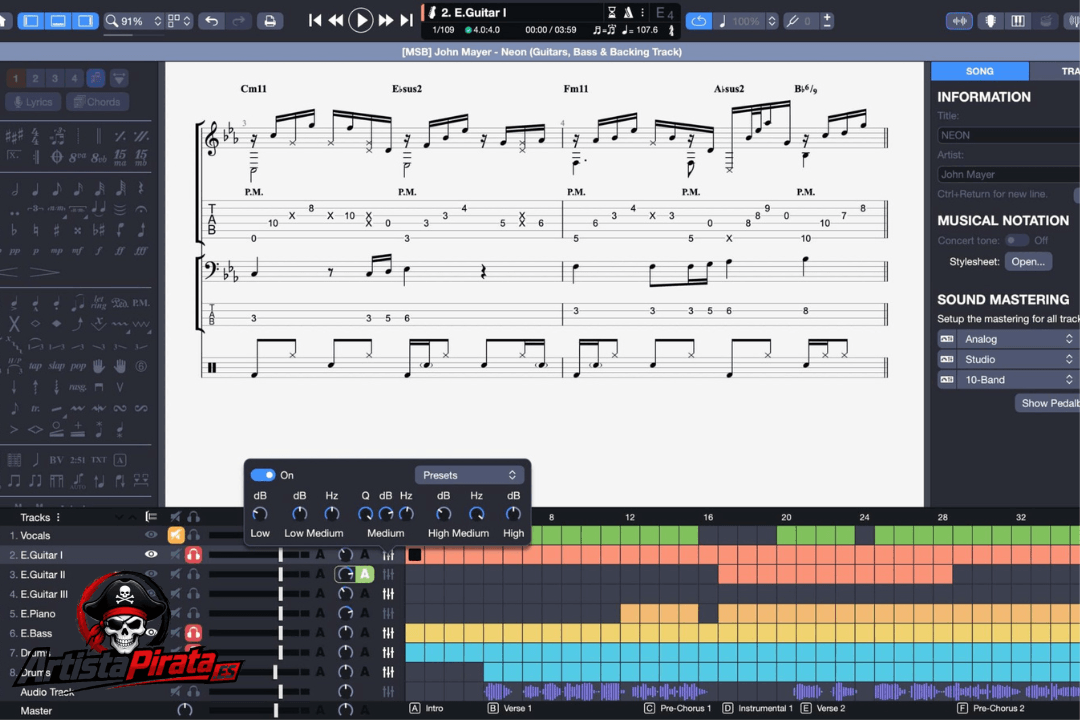Open the Tracks options menu dots
The width and height of the screenshot is (1080, 720).
point(58,517)
